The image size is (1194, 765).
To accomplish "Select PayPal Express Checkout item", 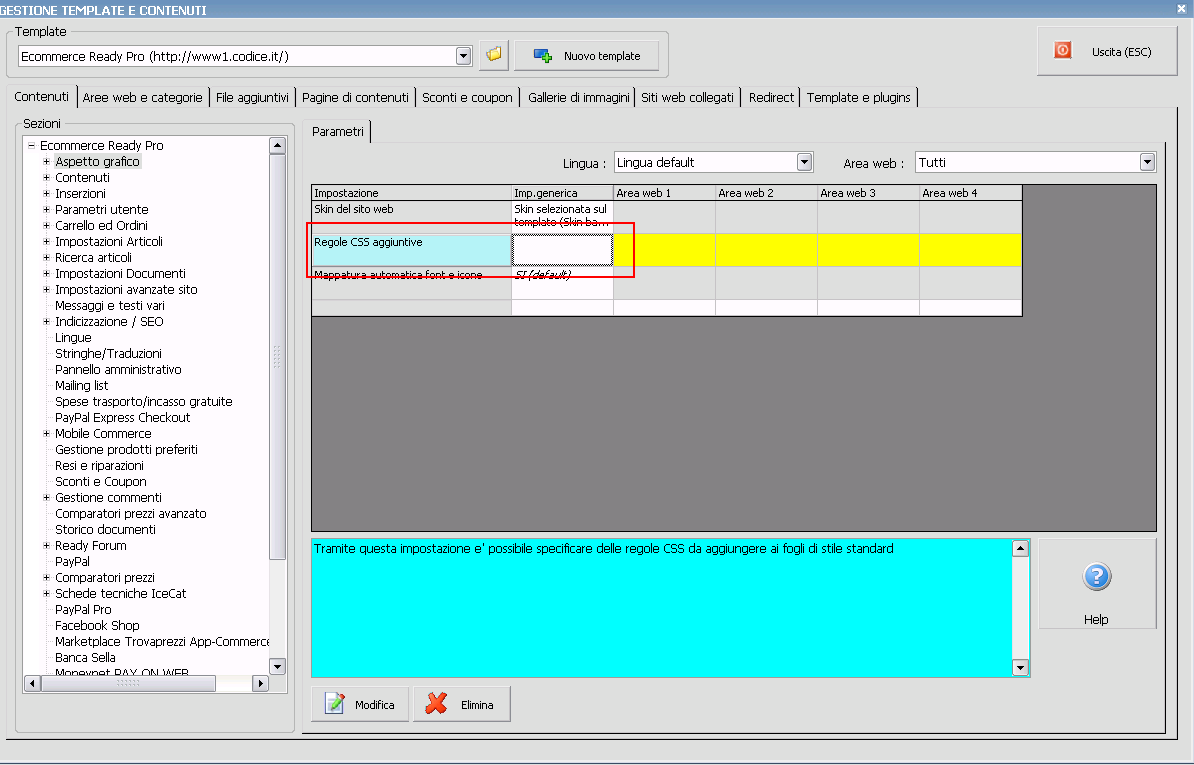I will [x=123, y=417].
